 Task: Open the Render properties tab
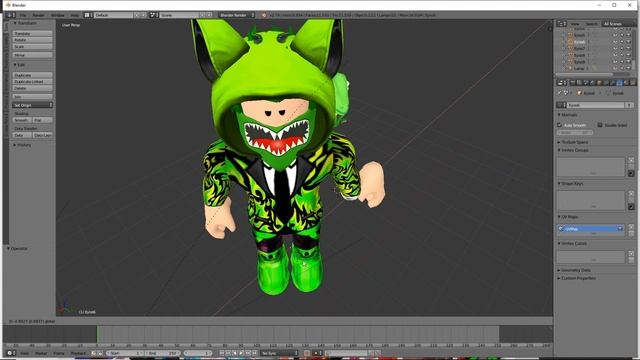572,83
